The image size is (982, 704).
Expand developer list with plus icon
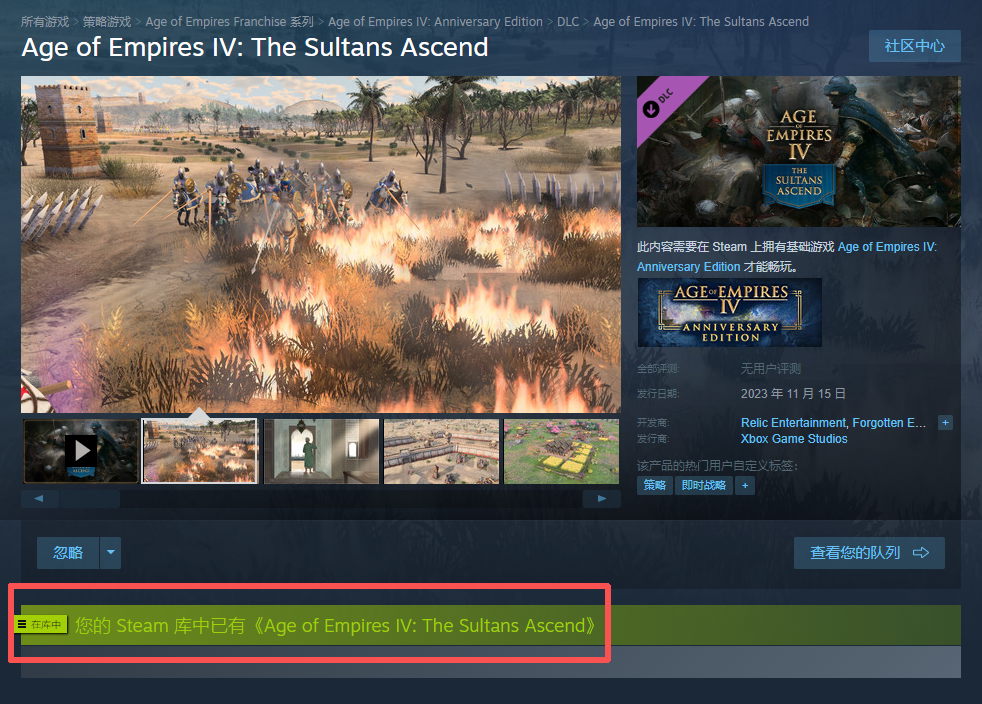coord(945,423)
